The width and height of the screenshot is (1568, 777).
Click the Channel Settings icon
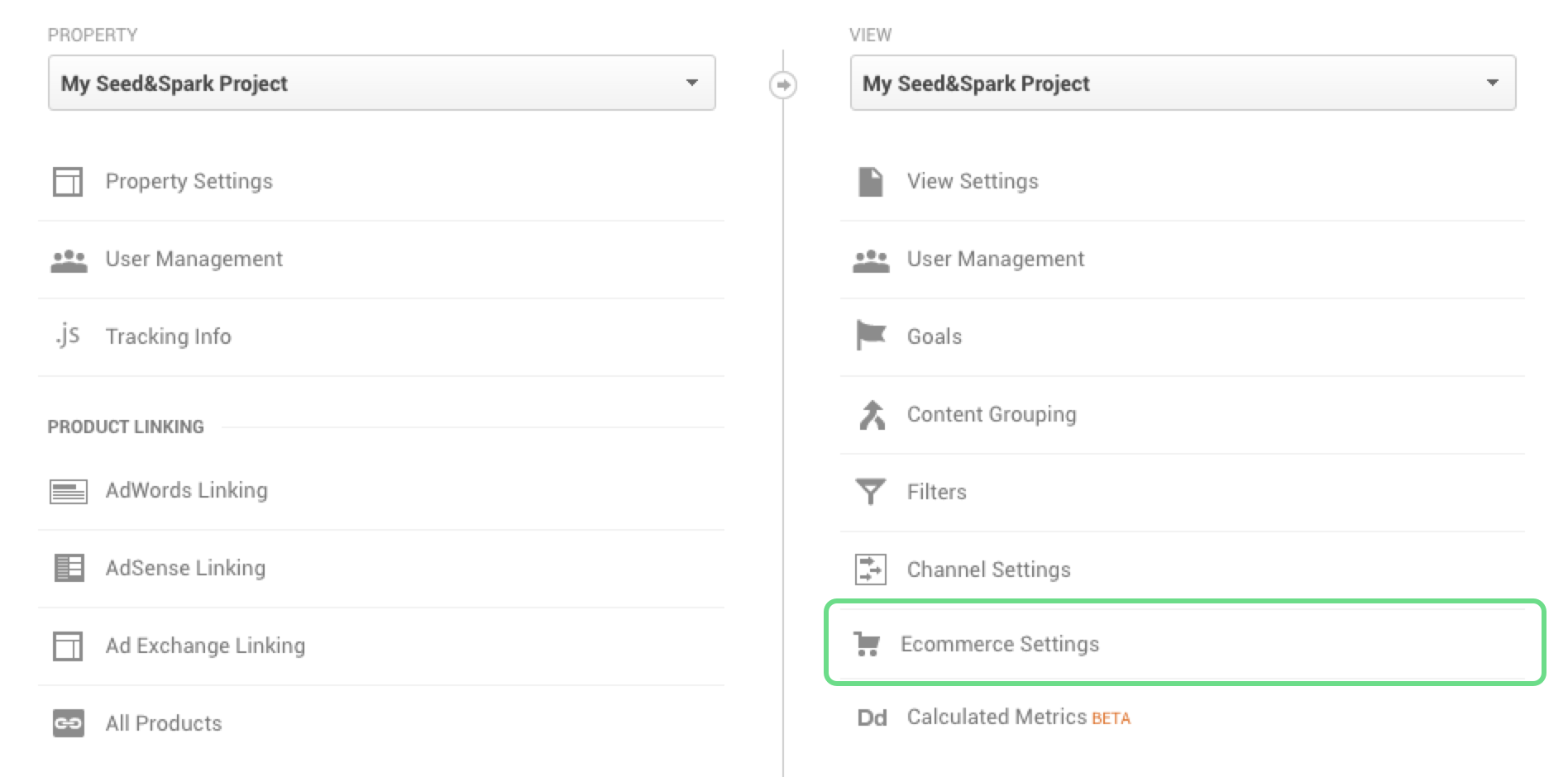tap(871, 570)
